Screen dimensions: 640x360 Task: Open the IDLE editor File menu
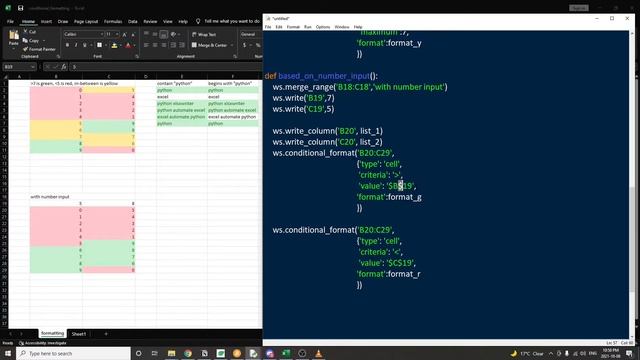click(x=268, y=27)
